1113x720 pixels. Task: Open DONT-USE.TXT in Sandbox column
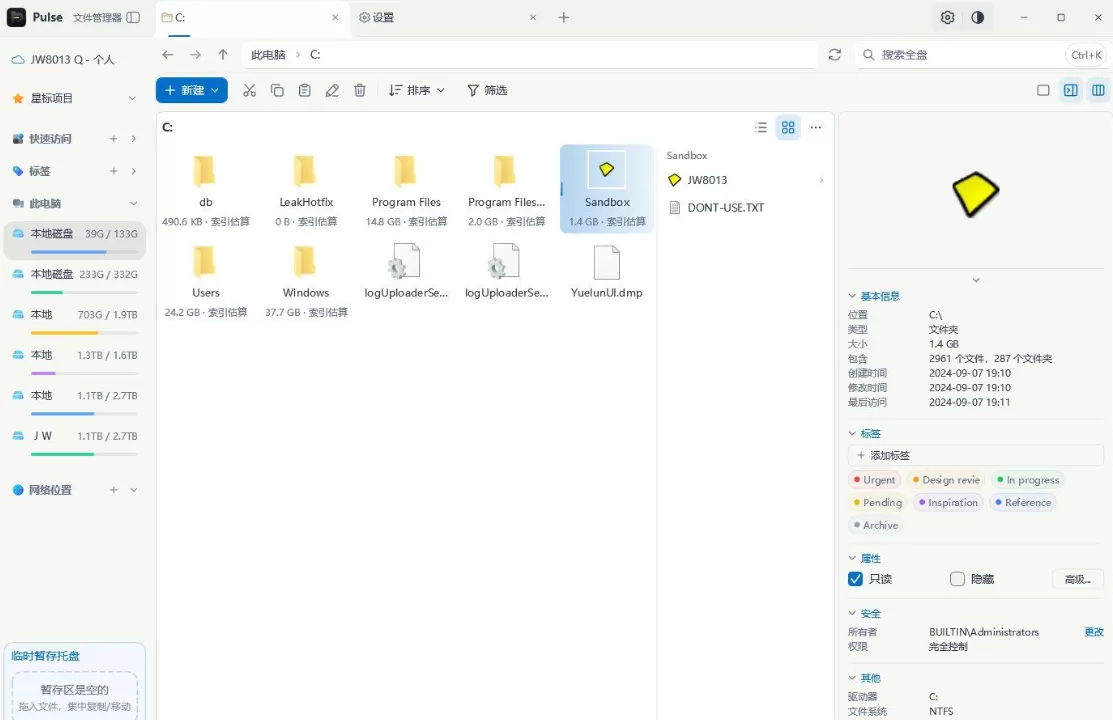745,208
